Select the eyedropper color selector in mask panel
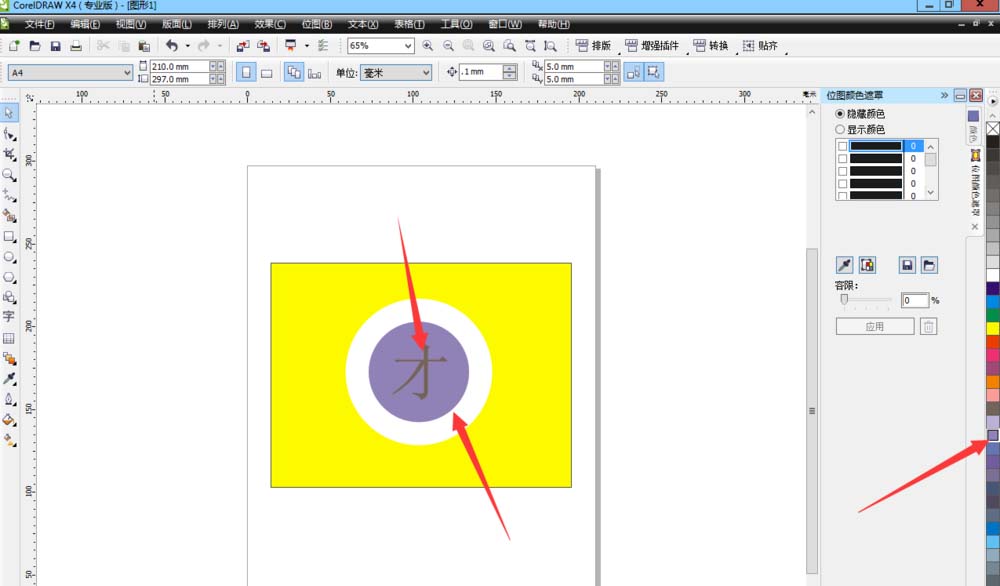The height and width of the screenshot is (586, 1000). [844, 265]
